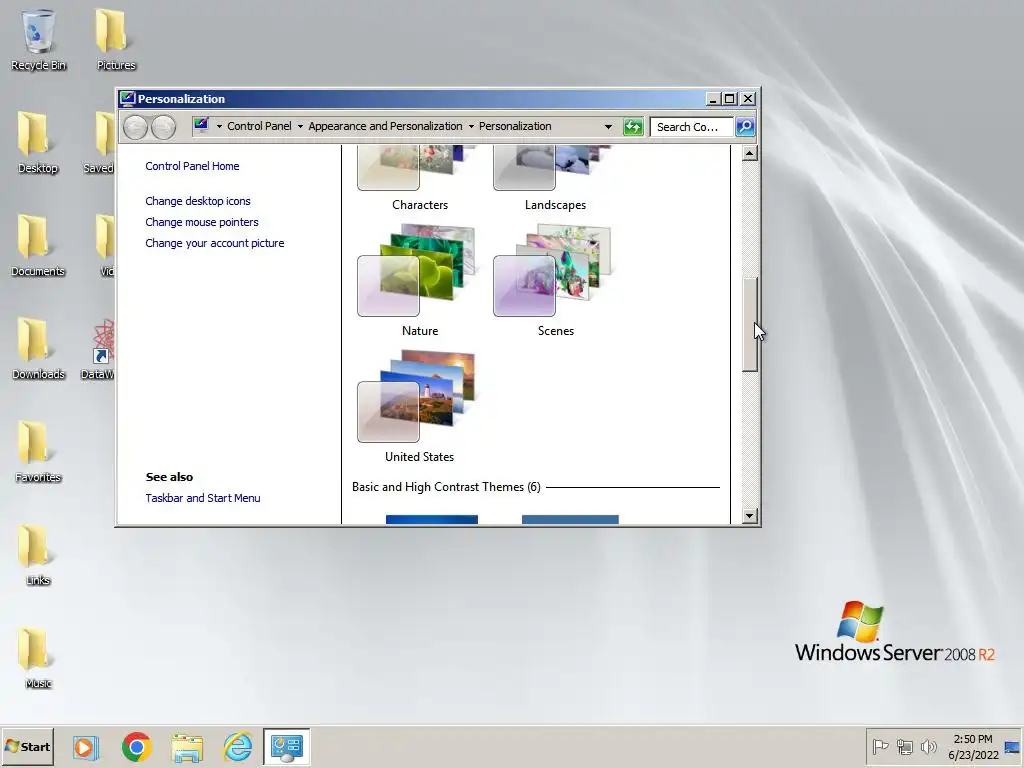The image size is (1024, 768).
Task: Click scrollbar down arrow in theme list
Action: pos(750,516)
